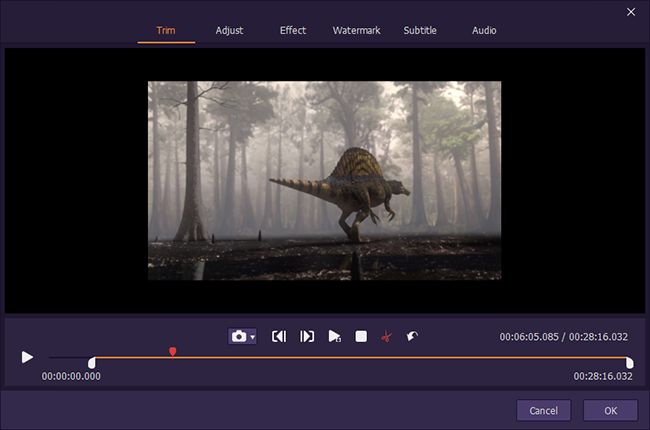This screenshot has width=650, height=430.
Task: Open the snapshot dropdown arrow
Action: pyautogui.click(x=252, y=337)
